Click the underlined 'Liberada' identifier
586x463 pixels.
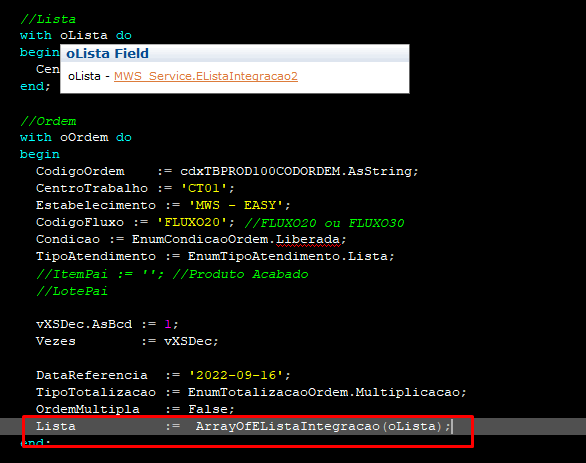[308, 239]
